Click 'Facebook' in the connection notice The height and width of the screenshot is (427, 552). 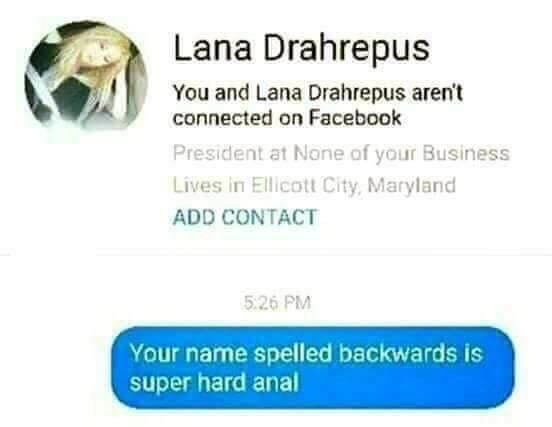(355, 118)
